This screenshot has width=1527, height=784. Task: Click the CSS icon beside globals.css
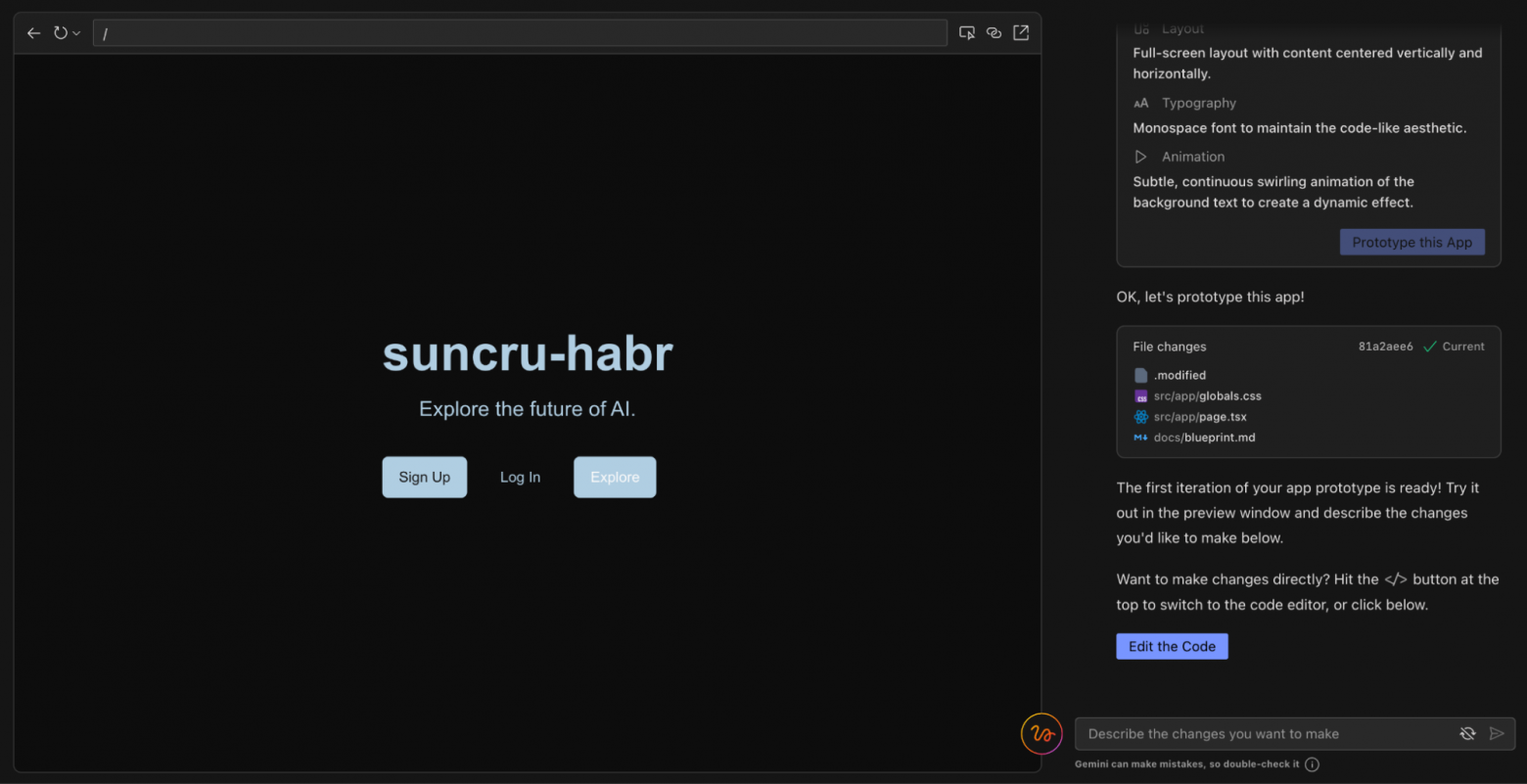coord(1140,396)
